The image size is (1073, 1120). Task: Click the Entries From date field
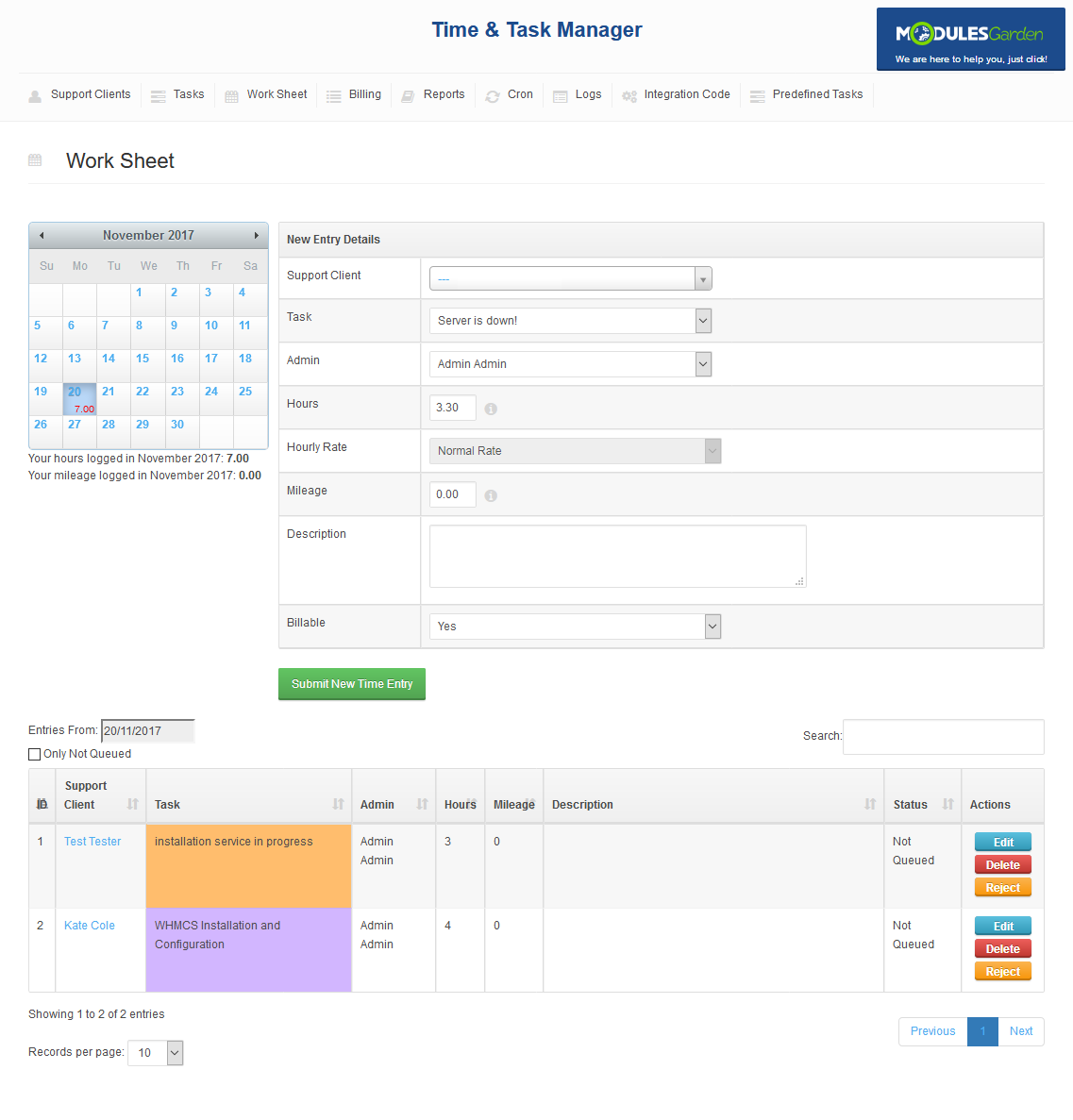click(148, 730)
